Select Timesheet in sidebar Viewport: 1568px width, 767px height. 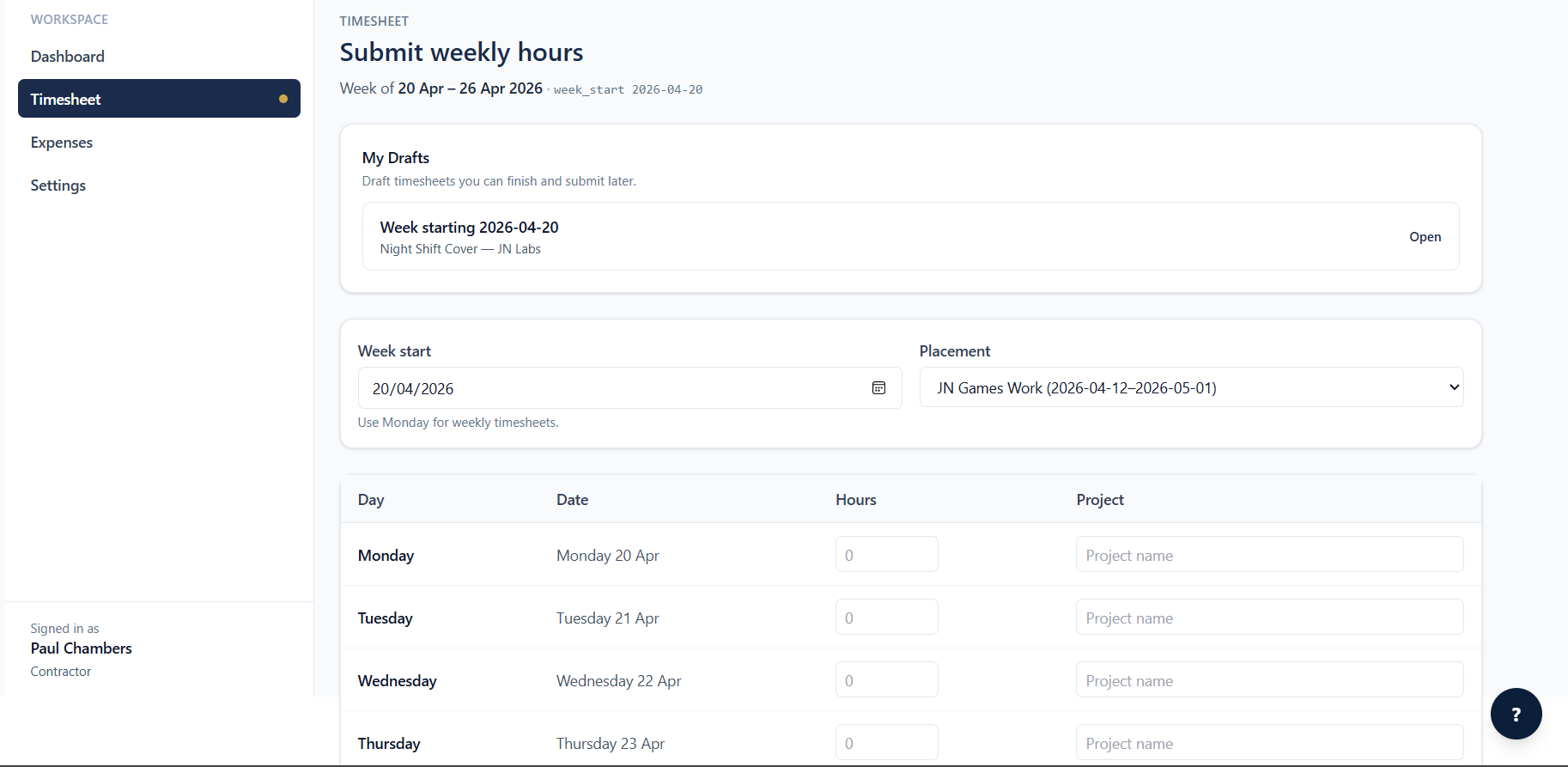tap(159, 99)
